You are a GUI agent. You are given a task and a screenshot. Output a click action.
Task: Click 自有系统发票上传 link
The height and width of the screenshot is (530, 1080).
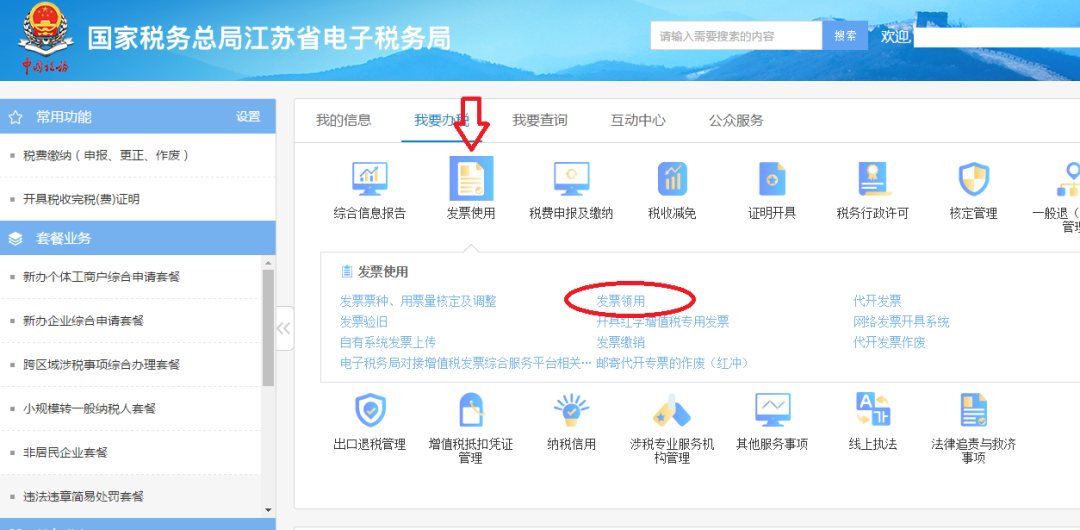[x=388, y=343]
